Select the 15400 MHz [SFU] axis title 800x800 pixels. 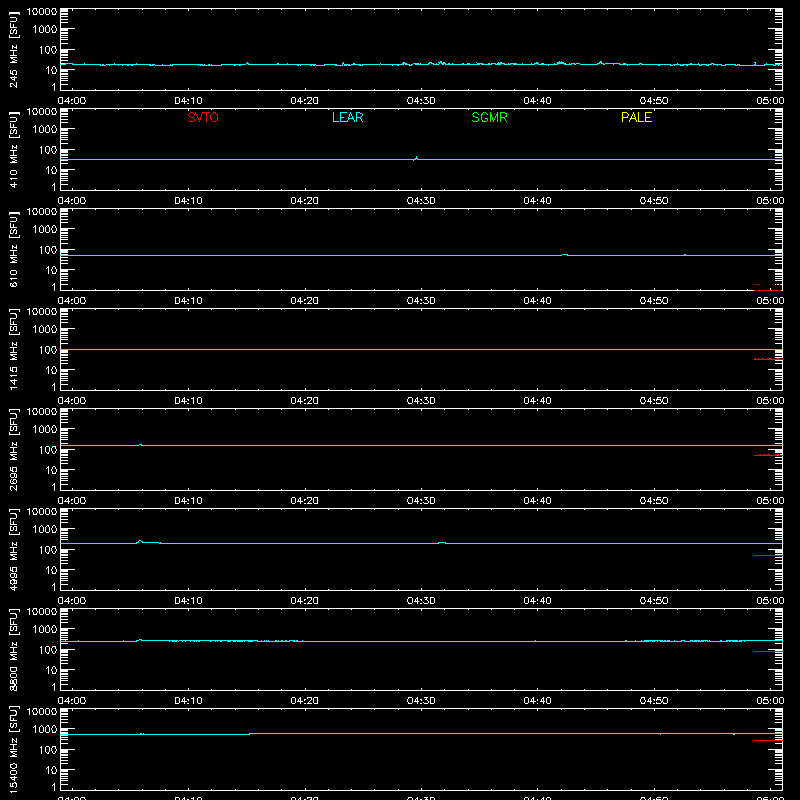tap(13, 749)
